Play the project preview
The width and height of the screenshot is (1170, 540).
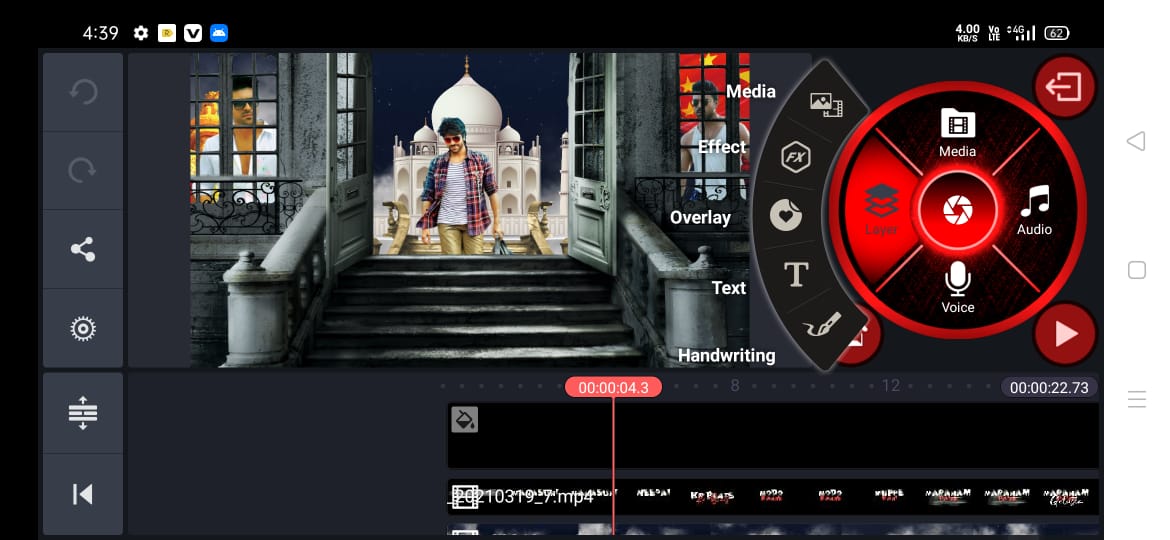[1065, 333]
